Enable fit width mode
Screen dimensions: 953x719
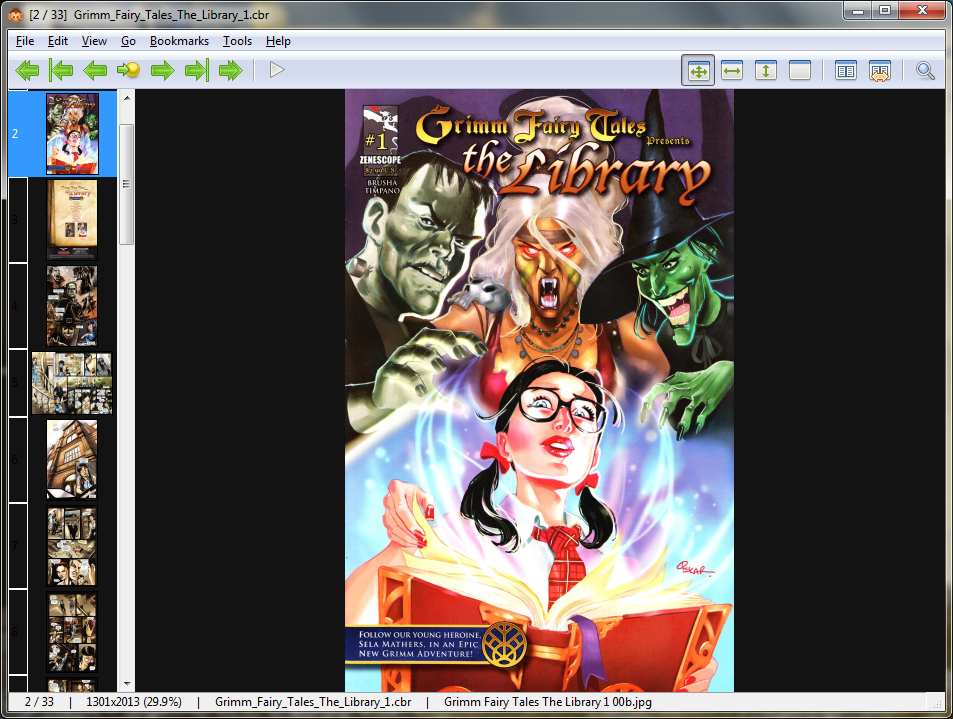732,71
